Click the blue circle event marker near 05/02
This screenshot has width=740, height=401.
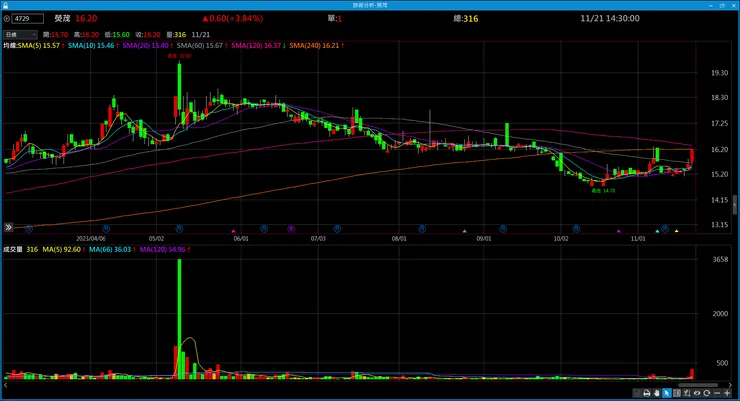(x=179, y=229)
